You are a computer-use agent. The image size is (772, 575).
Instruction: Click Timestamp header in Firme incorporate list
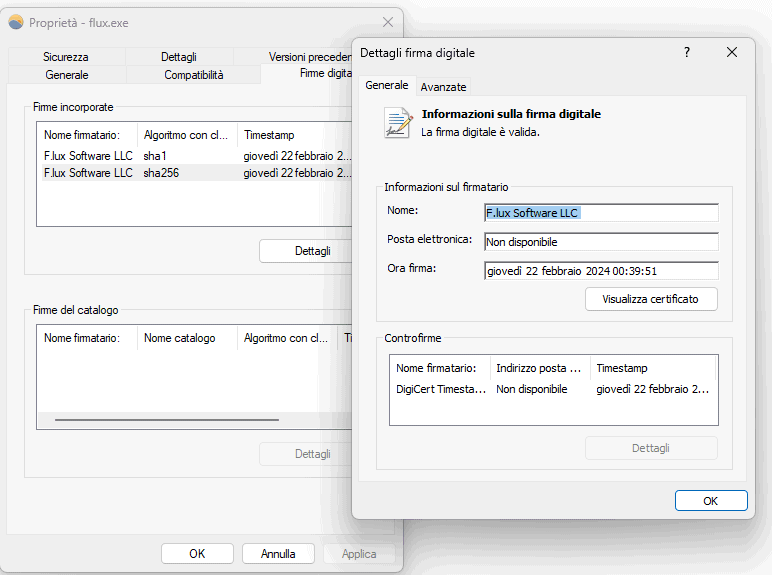click(x=295, y=135)
